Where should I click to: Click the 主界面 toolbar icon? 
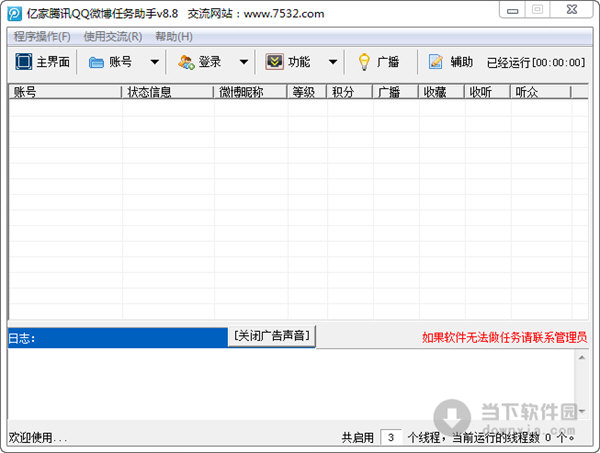pos(24,62)
